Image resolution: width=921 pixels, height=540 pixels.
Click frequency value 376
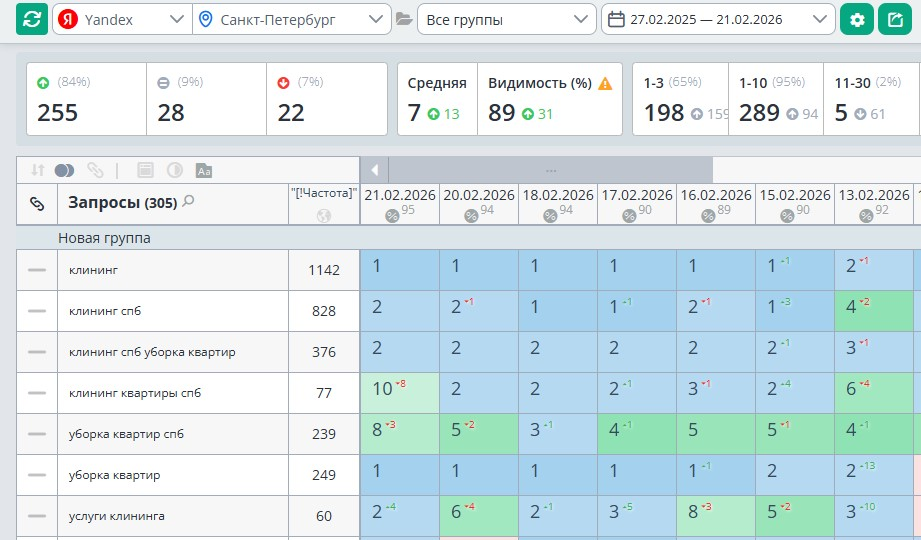(324, 352)
